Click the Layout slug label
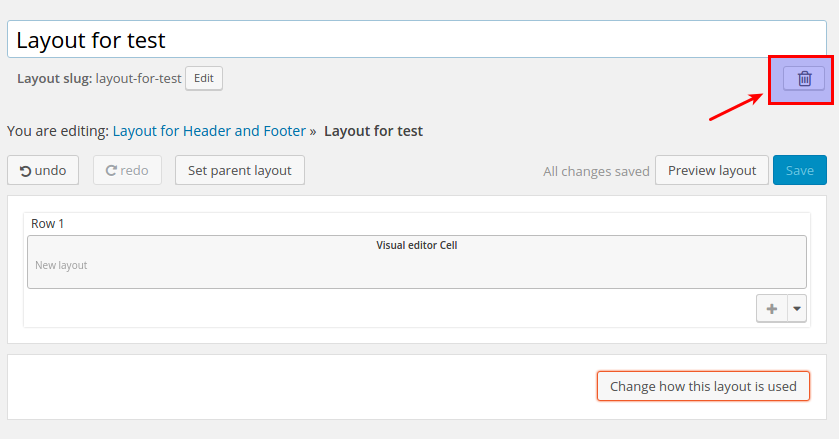The width and height of the screenshot is (839, 439). 55,79
